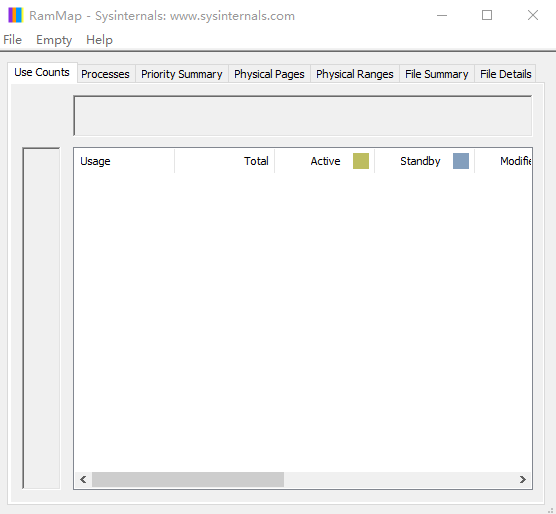Open the Physical Pages tab

[269, 74]
